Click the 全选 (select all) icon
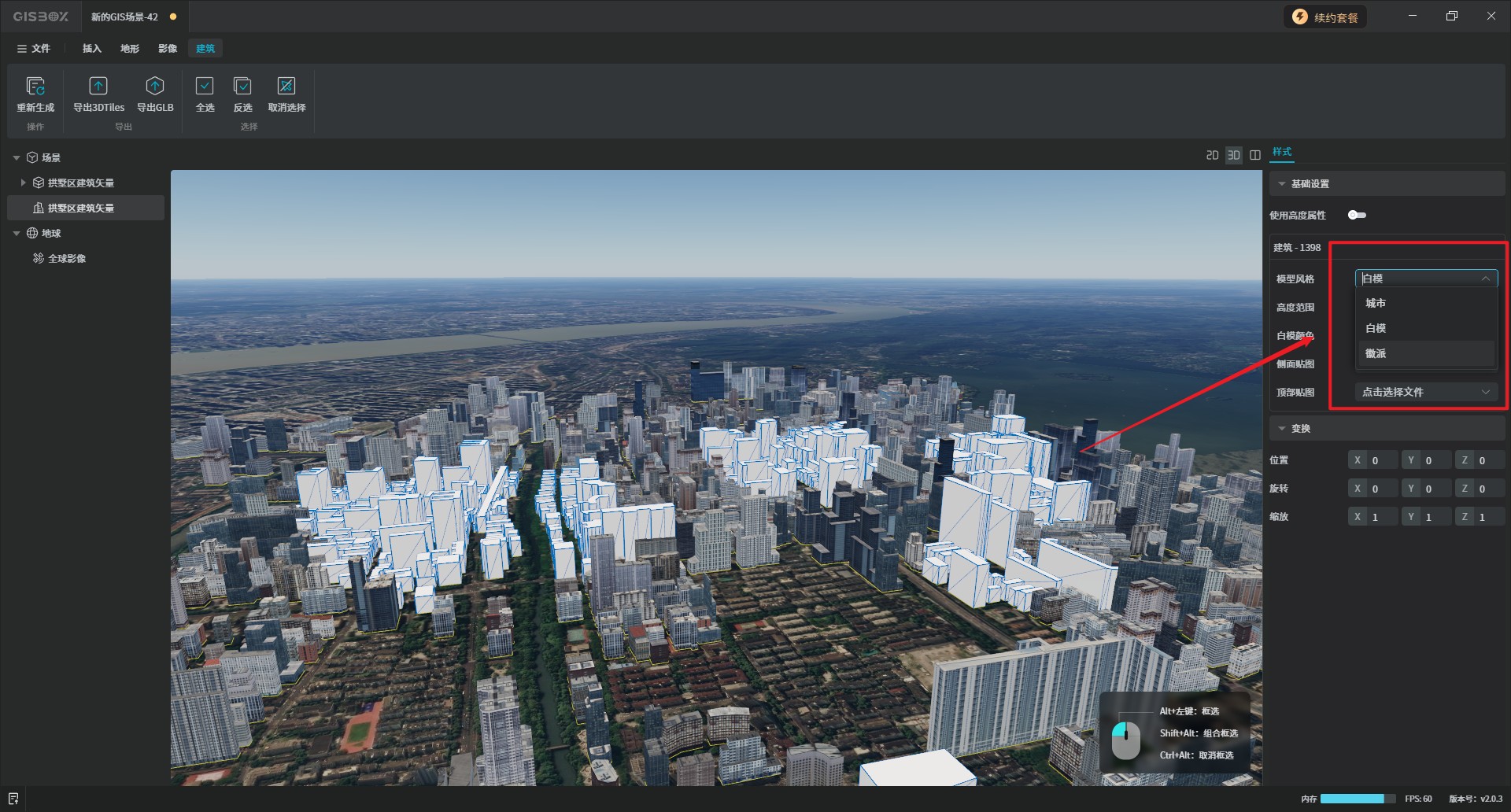 click(x=205, y=86)
